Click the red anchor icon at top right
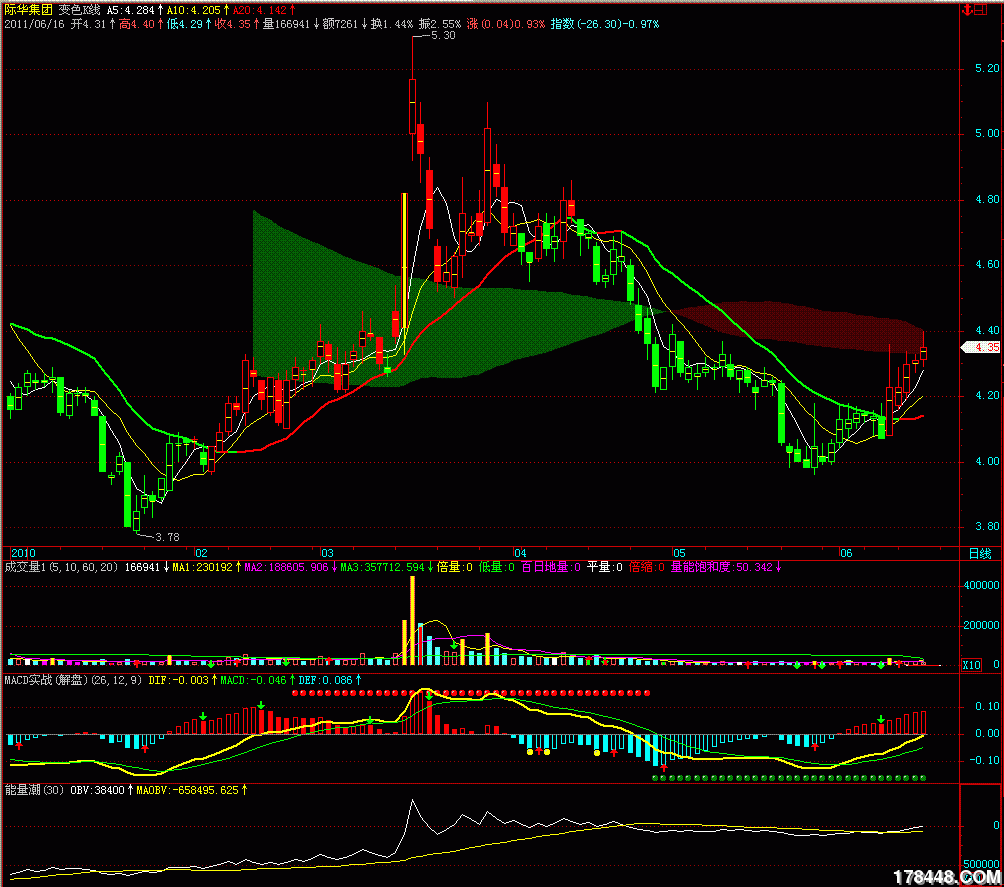 tap(969, 9)
